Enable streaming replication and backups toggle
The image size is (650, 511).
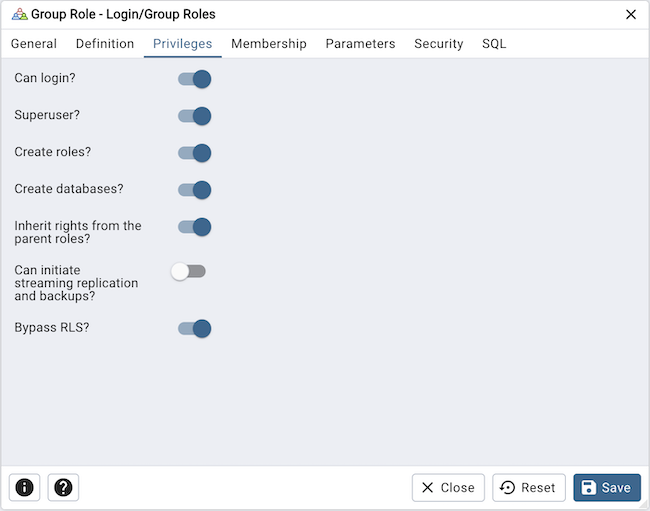coord(188,271)
